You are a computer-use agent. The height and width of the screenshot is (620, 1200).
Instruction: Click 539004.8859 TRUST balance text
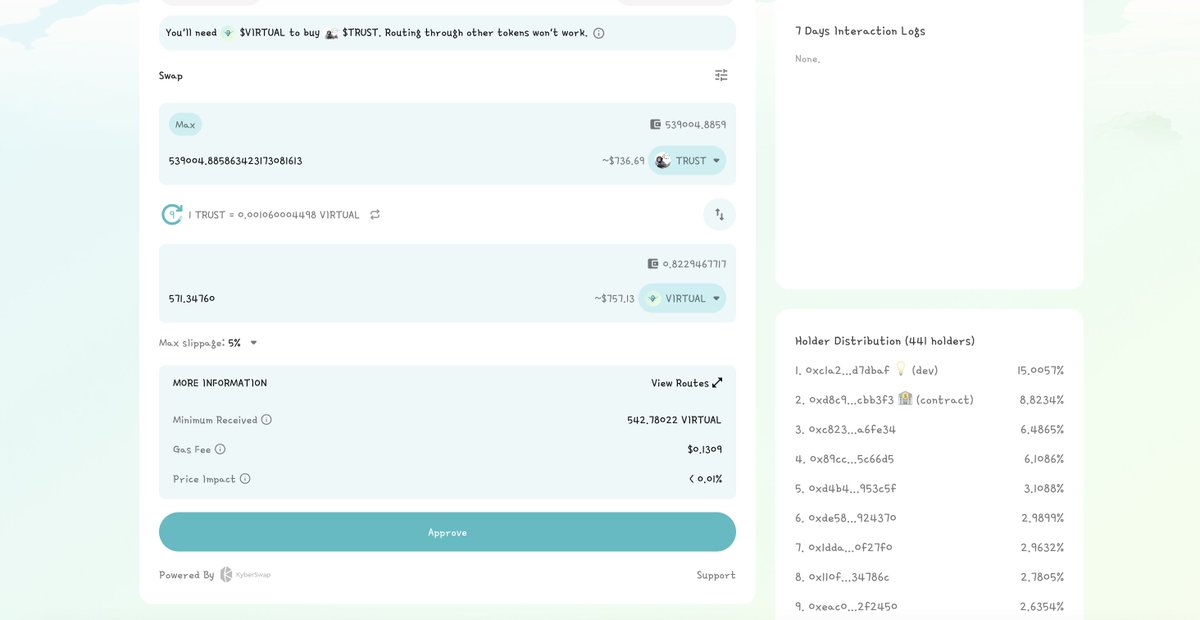(696, 125)
